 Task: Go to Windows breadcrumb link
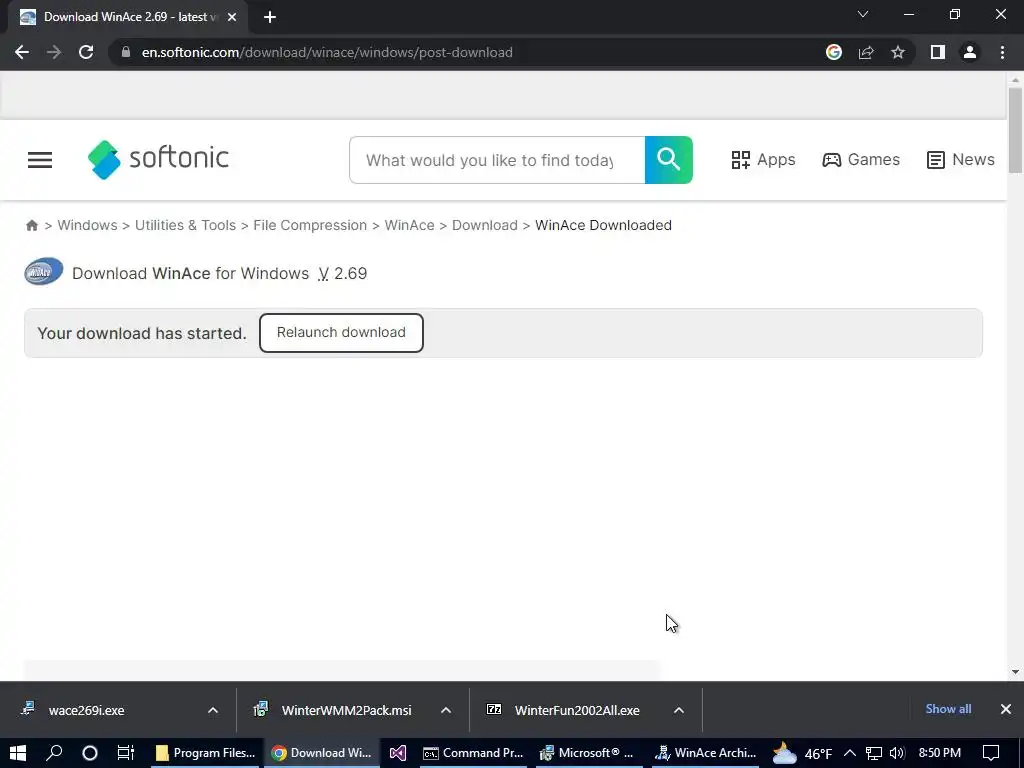click(88, 225)
